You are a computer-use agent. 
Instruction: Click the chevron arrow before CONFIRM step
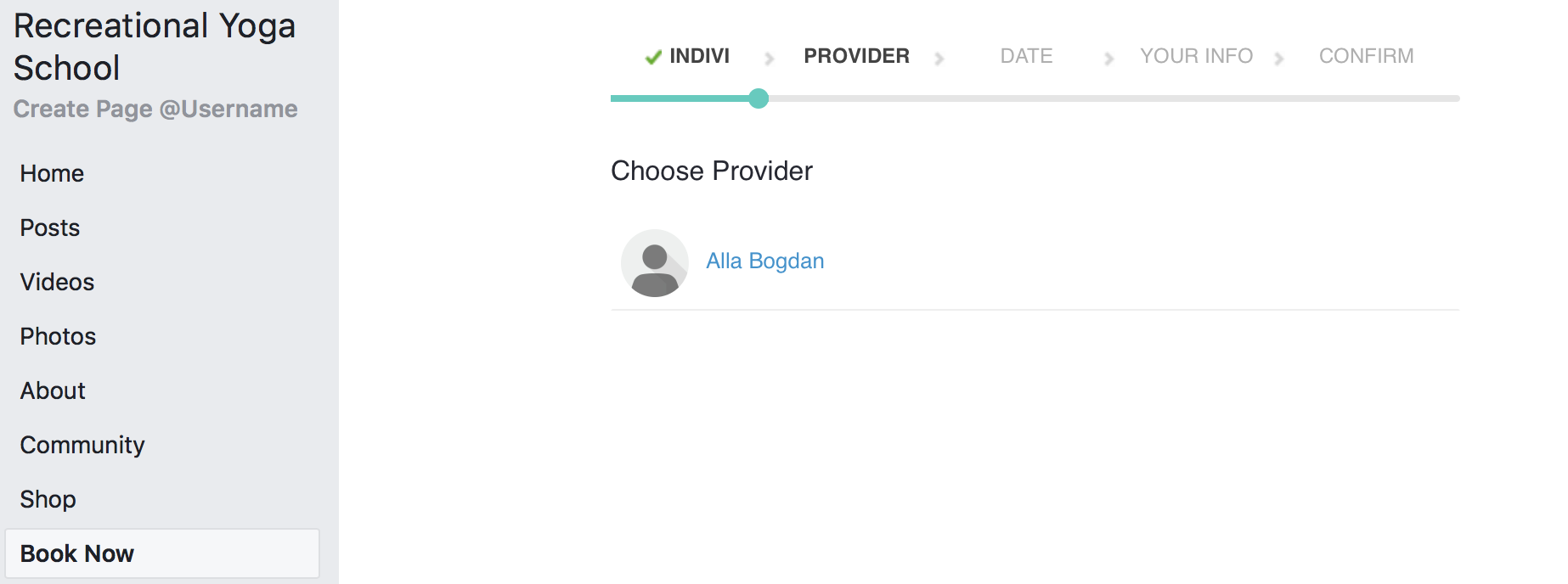(x=1278, y=59)
